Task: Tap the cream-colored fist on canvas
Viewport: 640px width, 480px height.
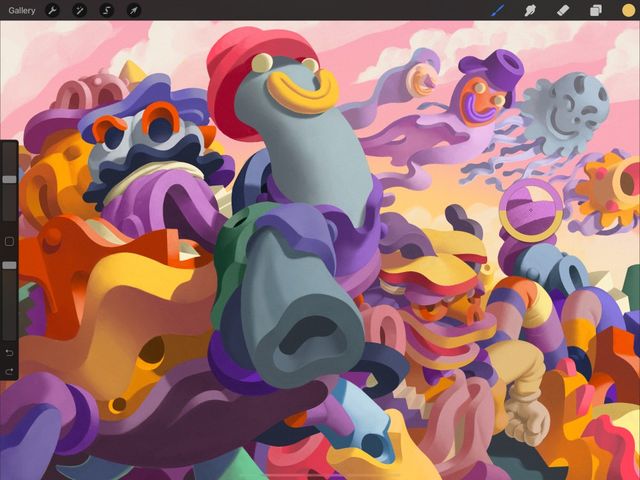Action: point(527,422)
